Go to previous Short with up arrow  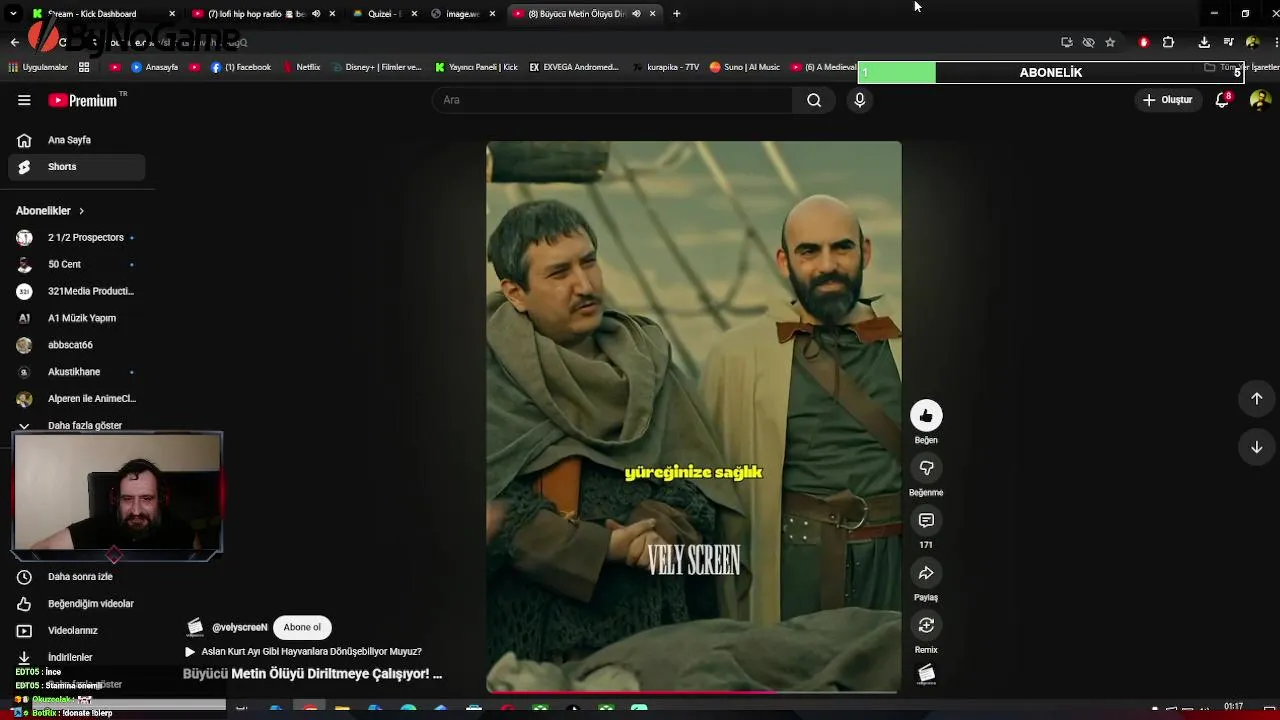pos(1257,398)
